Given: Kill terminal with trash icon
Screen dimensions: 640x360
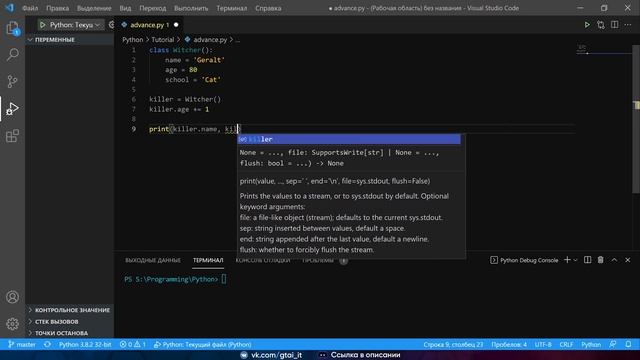Looking at the screenshot, I should [x=600, y=260].
